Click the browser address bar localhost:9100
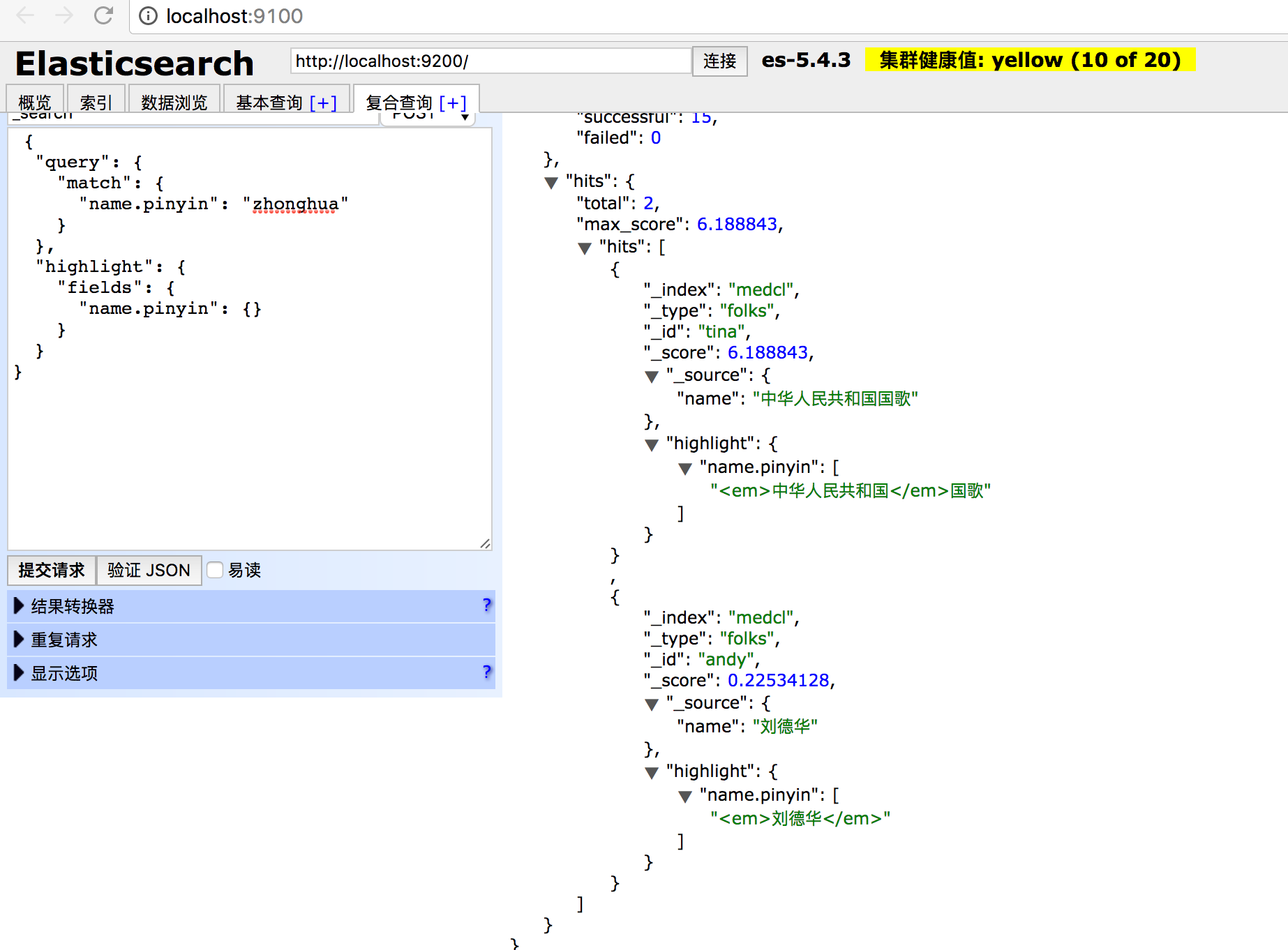Viewport: 1288px width, 950px height. pos(234,16)
